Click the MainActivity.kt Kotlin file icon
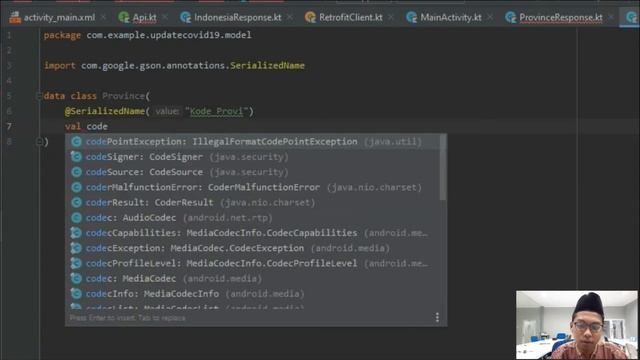This screenshot has width=640, height=360. click(x=411, y=17)
